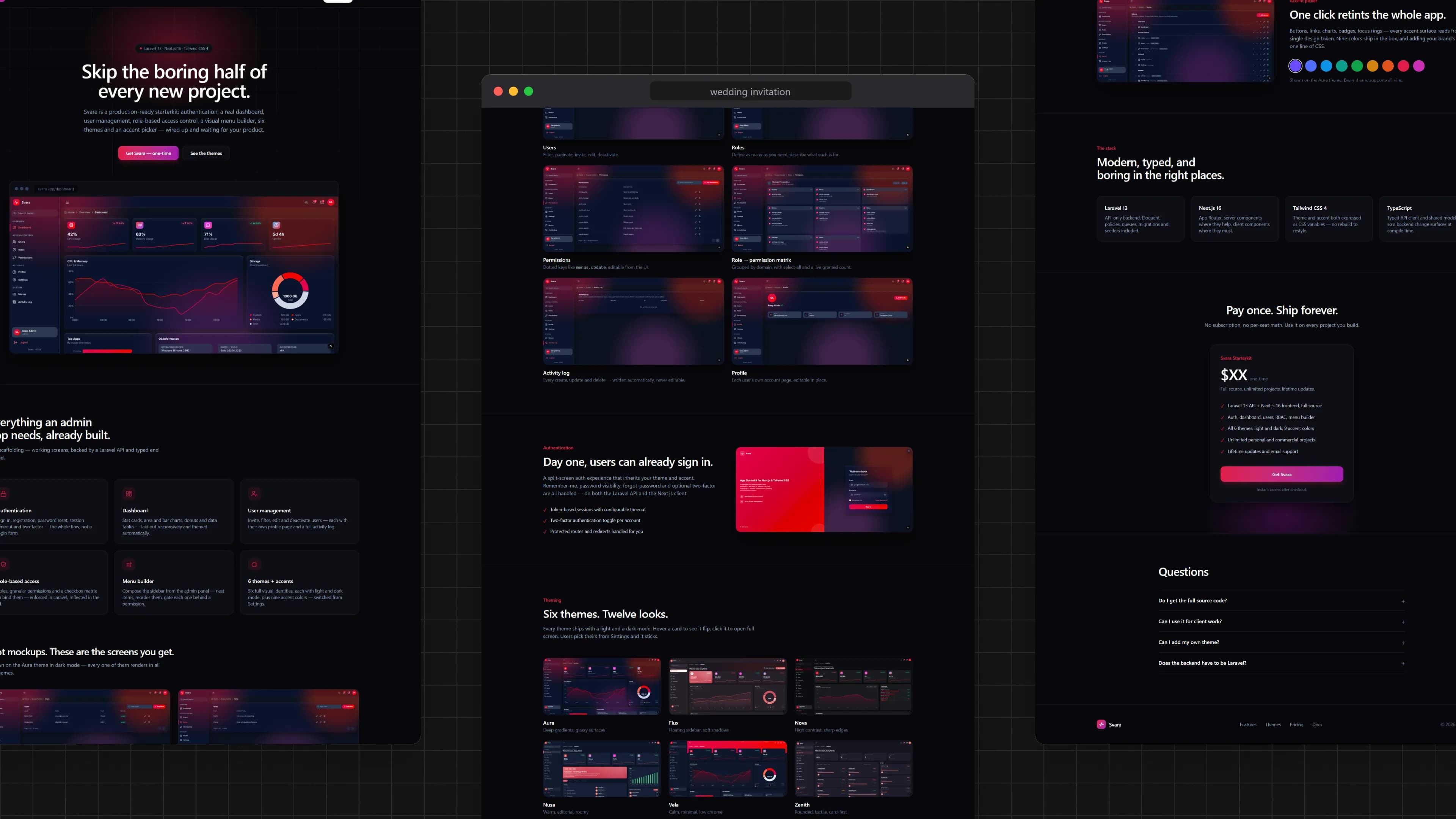Open the Nusa theme preview card
The image size is (1456, 819).
coord(602,769)
